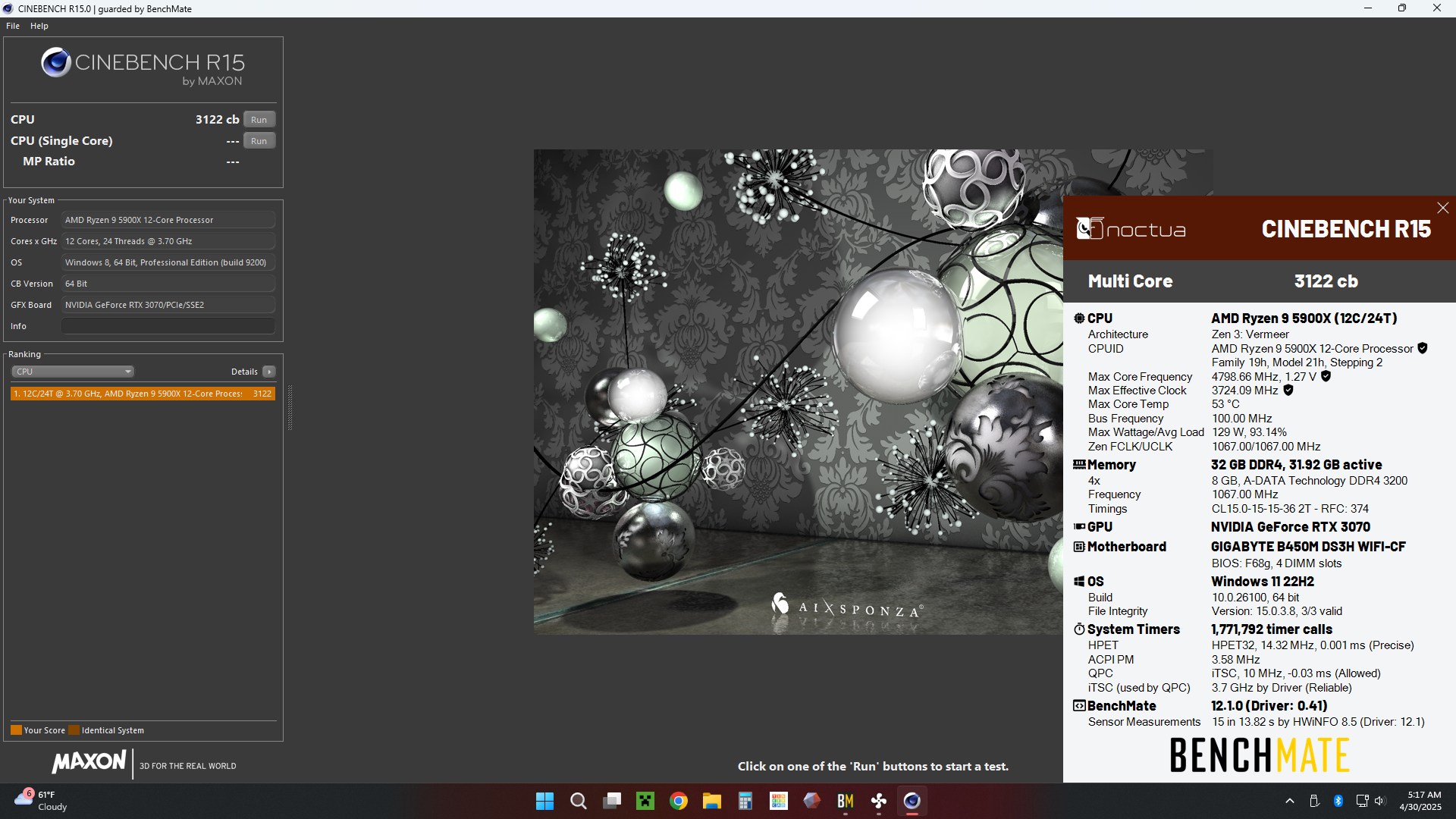
Task: Run the CPU Single Core test
Action: pos(259,141)
